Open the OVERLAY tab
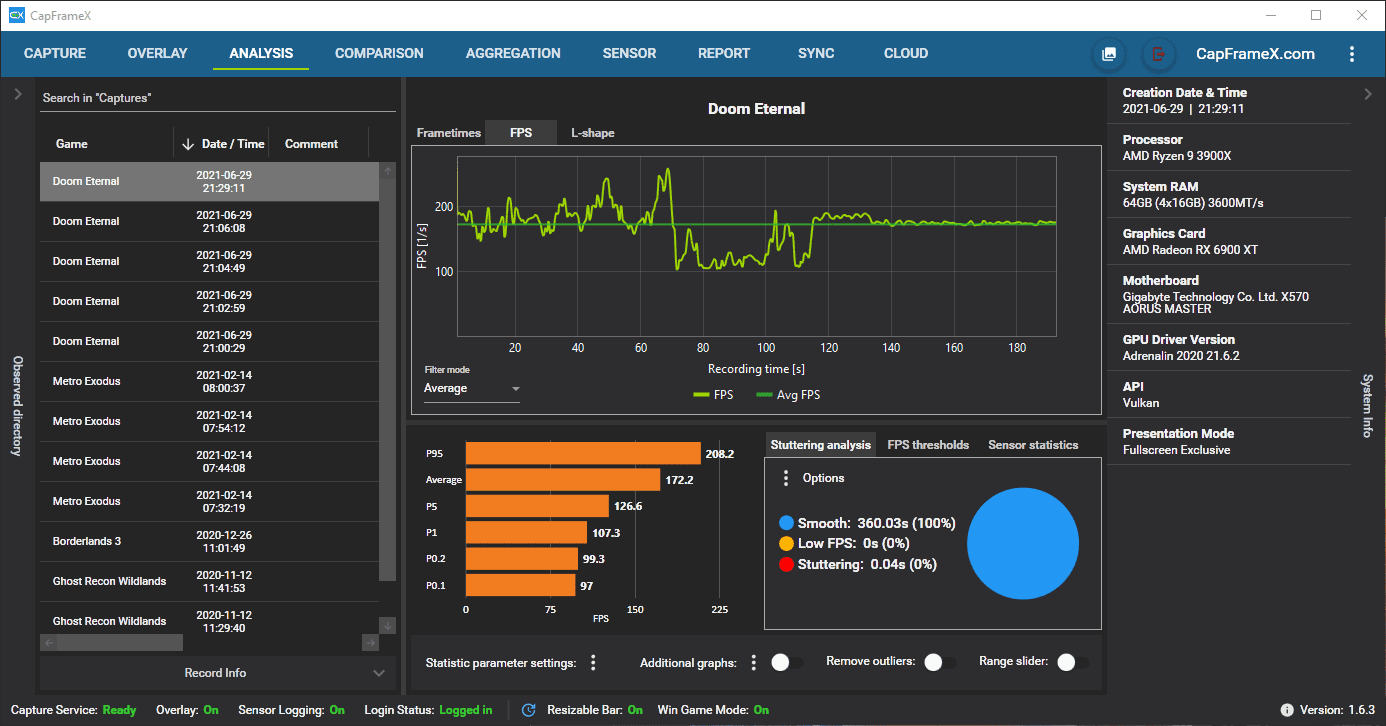This screenshot has width=1386, height=726. [158, 54]
